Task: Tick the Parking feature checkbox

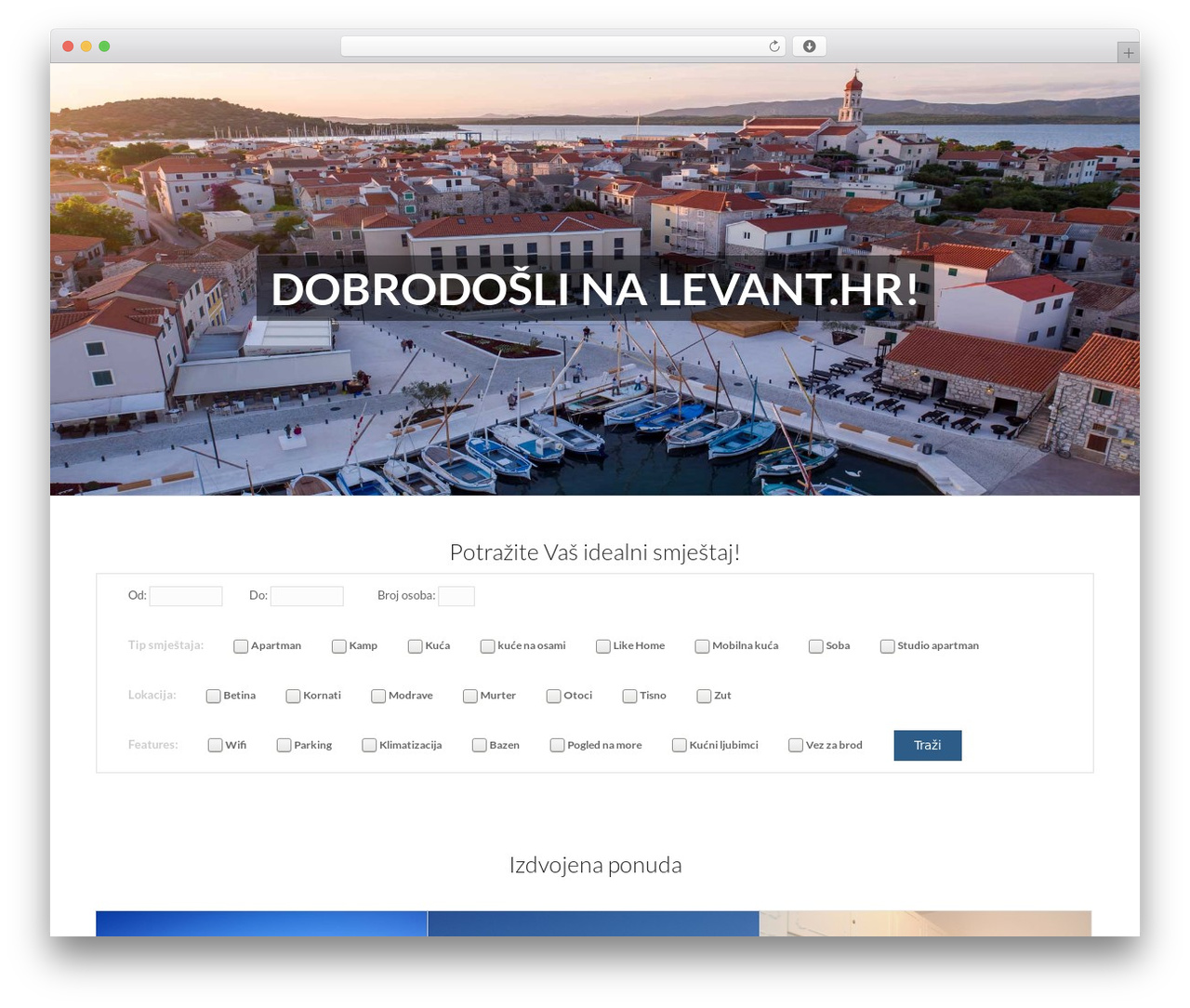Action: pyautogui.click(x=284, y=746)
